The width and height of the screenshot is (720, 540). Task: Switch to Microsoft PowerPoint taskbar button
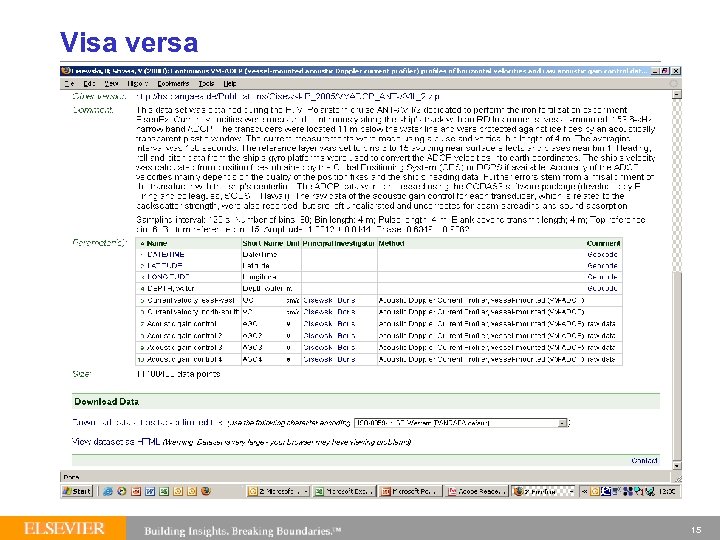[411, 491]
